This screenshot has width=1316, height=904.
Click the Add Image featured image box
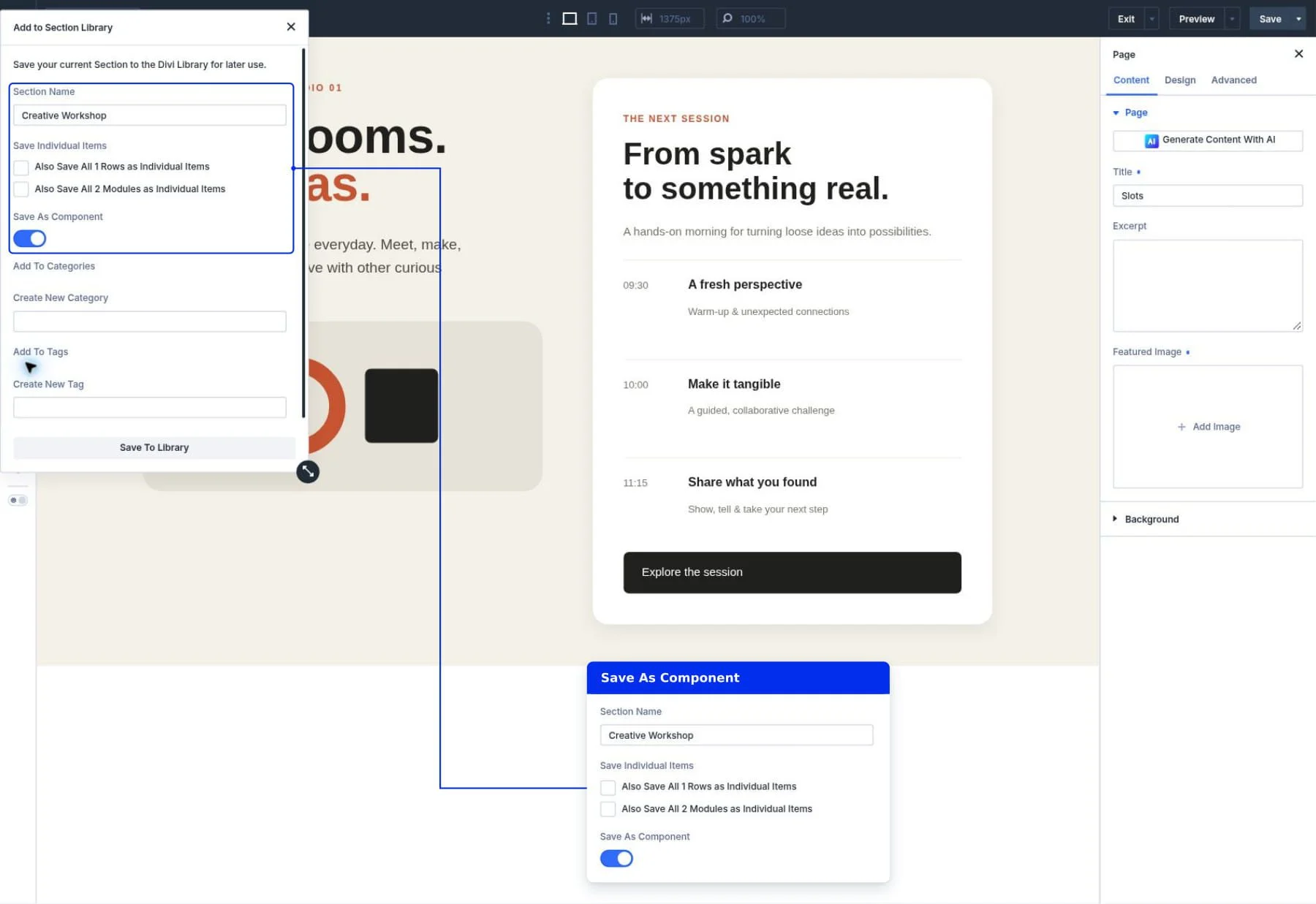pos(1208,427)
